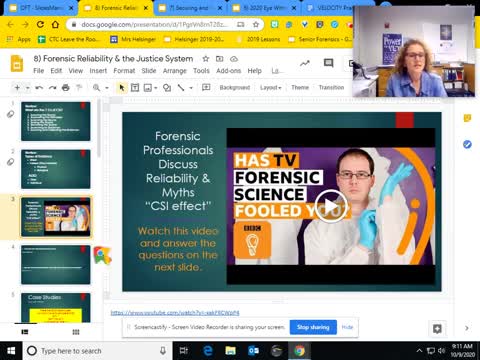This screenshot has width=480, height=360.
Task: Select the text box tool
Action: pos(135,88)
